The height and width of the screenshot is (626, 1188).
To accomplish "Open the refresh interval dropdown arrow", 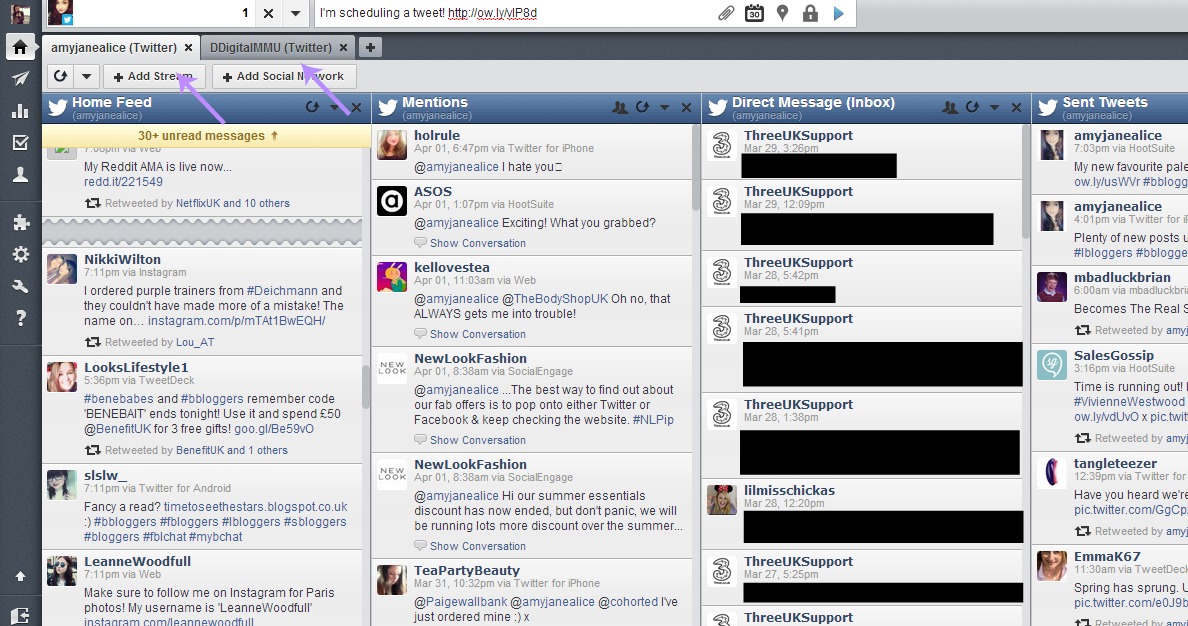I will pos(86,76).
